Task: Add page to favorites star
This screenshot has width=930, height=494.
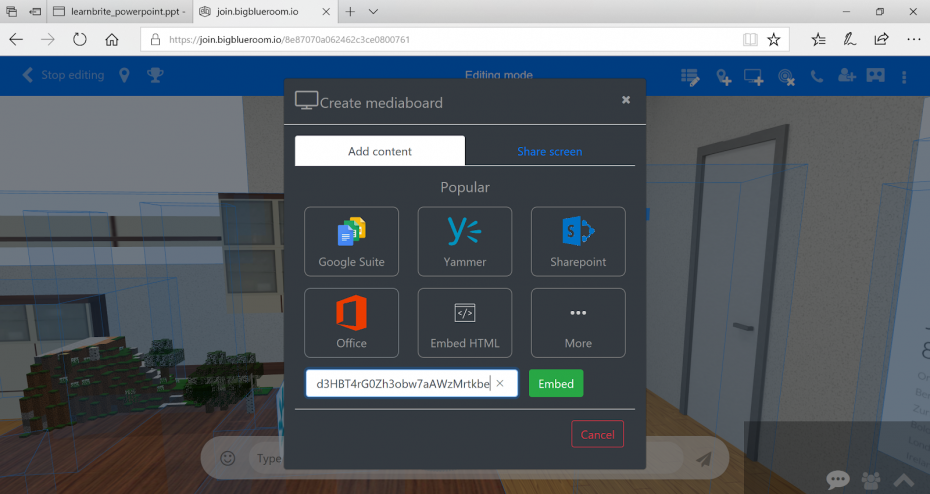Action: point(773,40)
